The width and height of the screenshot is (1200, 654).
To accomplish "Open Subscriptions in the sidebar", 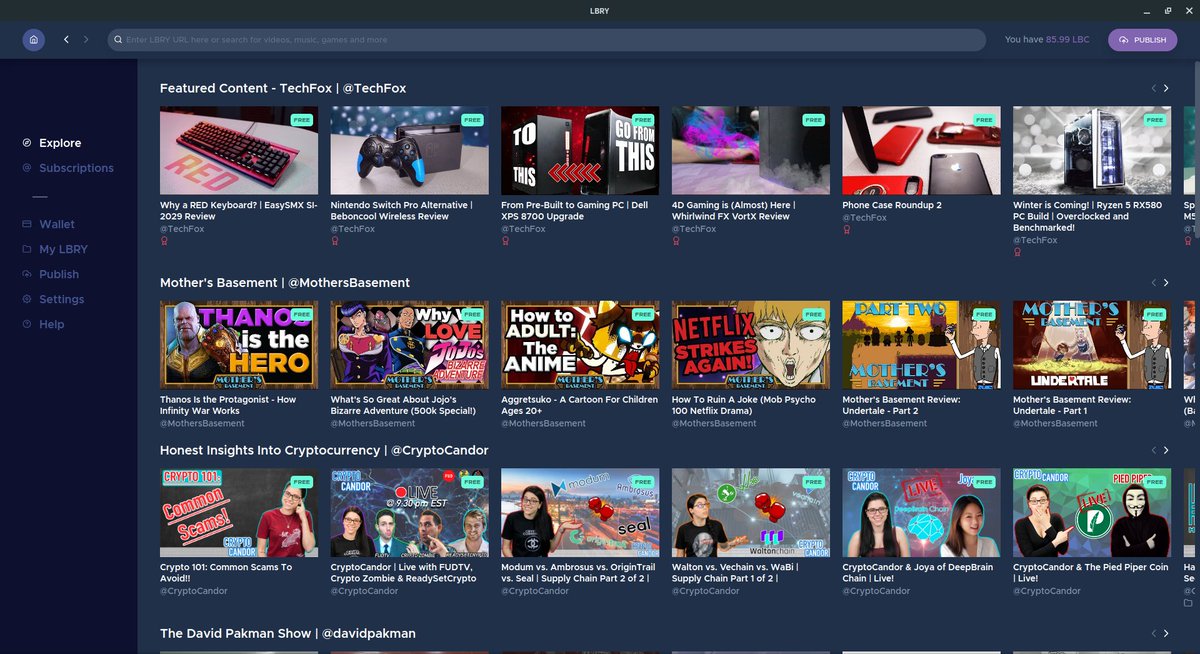I will [76, 168].
